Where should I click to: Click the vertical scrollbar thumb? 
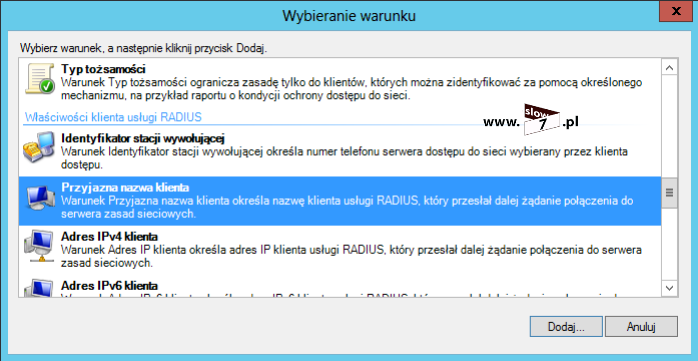[x=670, y=192]
